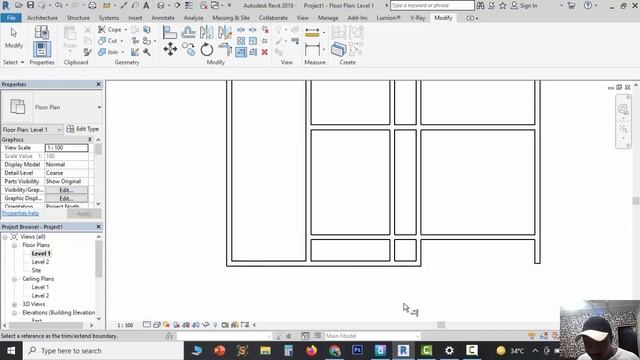Toggle Show Crop Region in view control bar
Screen dimensions: 640x360
tap(196, 325)
